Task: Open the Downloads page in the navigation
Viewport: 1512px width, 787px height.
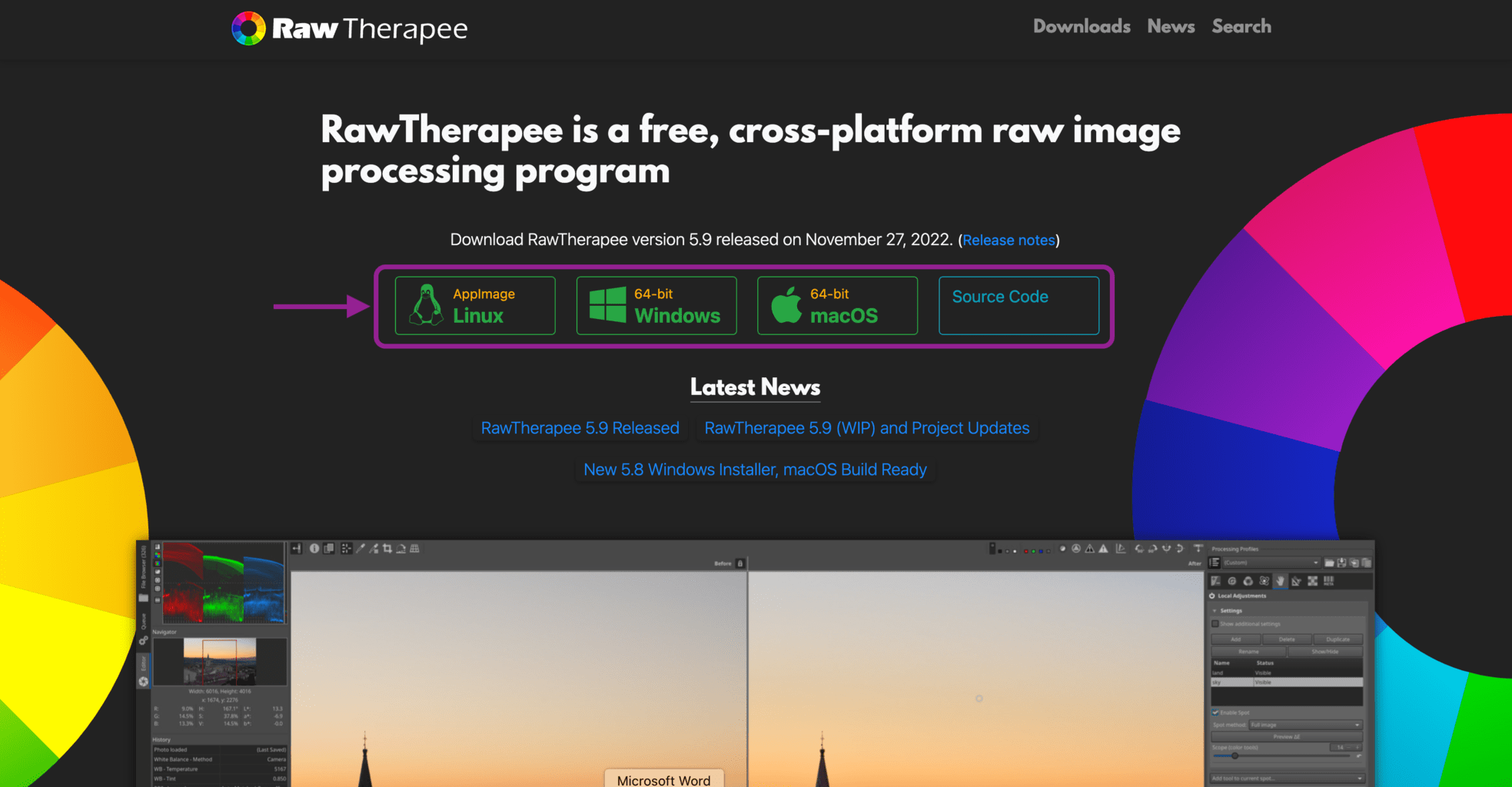Action: (x=1082, y=26)
